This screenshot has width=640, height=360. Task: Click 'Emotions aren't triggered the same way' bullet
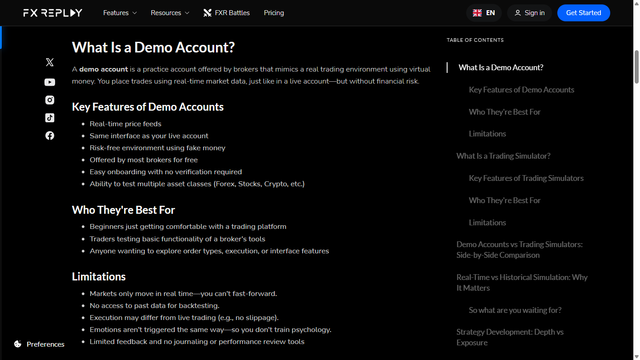(210, 329)
